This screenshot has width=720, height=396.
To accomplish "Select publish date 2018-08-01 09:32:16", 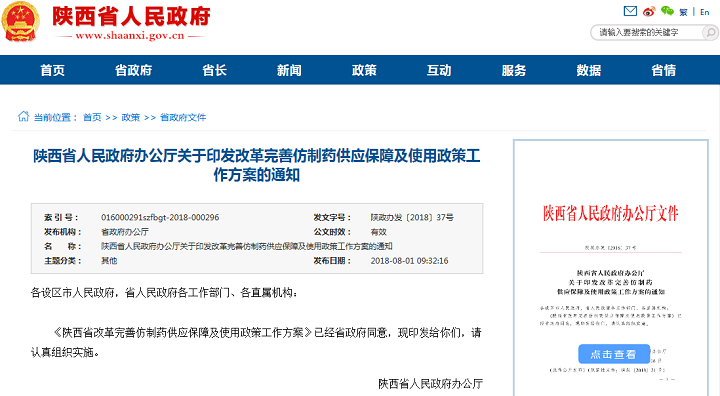I will tap(409, 261).
